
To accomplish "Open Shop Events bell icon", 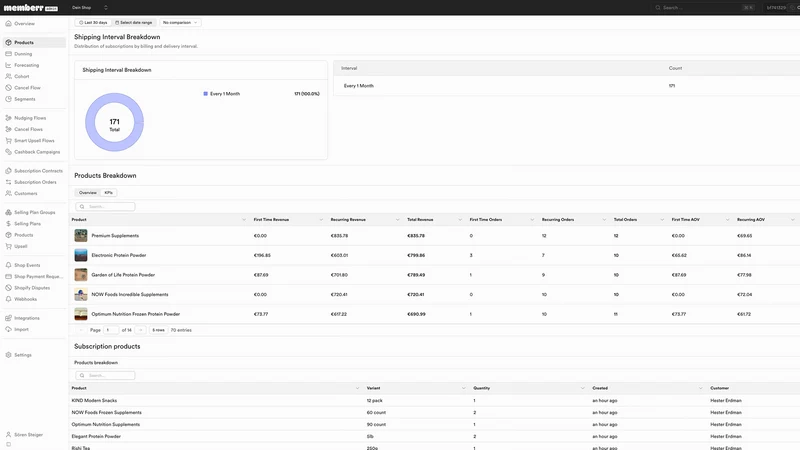I will click(8, 265).
